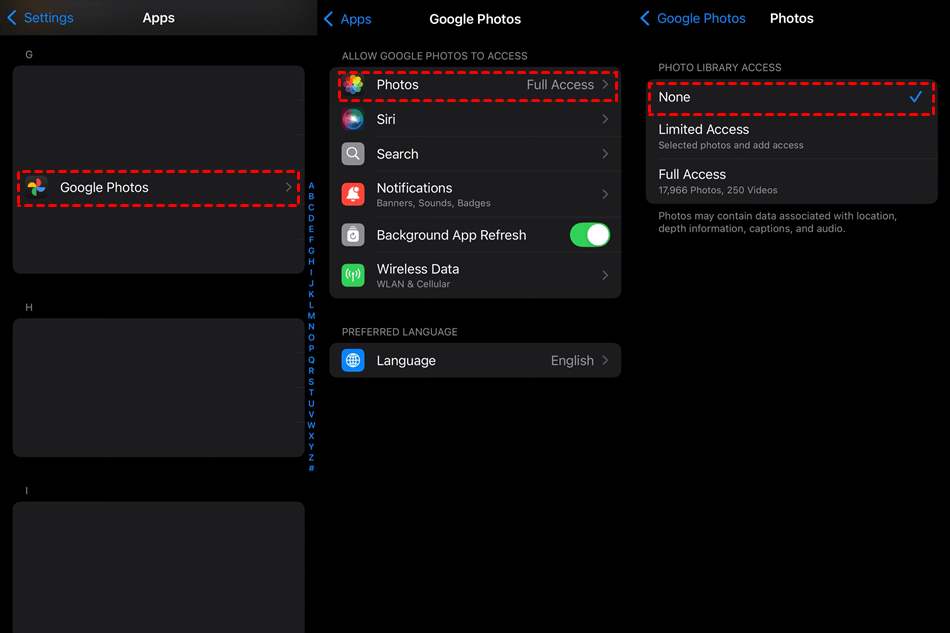This screenshot has height=633, width=950.
Task: Jump to letter A in index
Action: pos(311,186)
